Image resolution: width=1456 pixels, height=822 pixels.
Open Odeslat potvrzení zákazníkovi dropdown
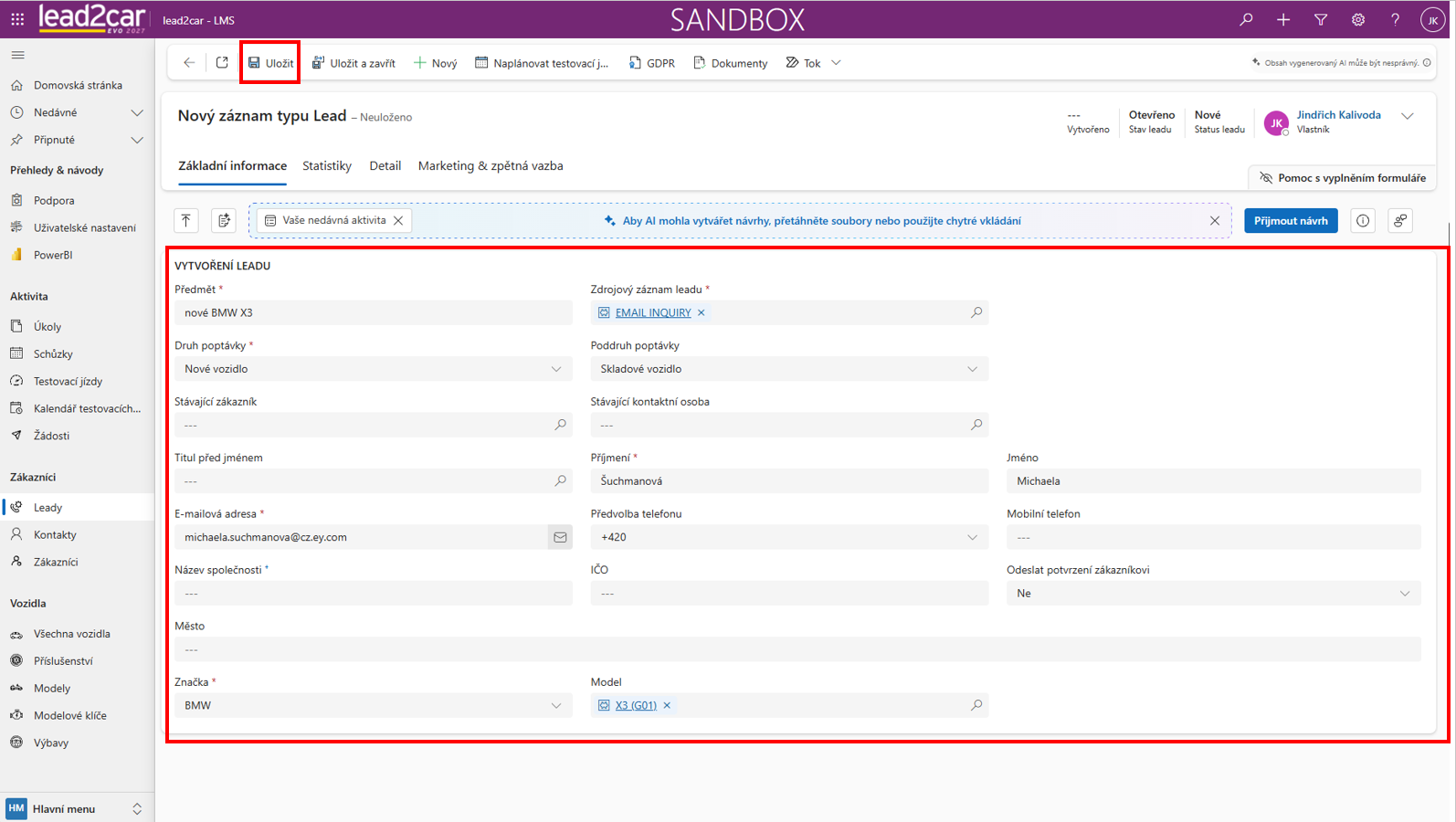pos(1214,594)
